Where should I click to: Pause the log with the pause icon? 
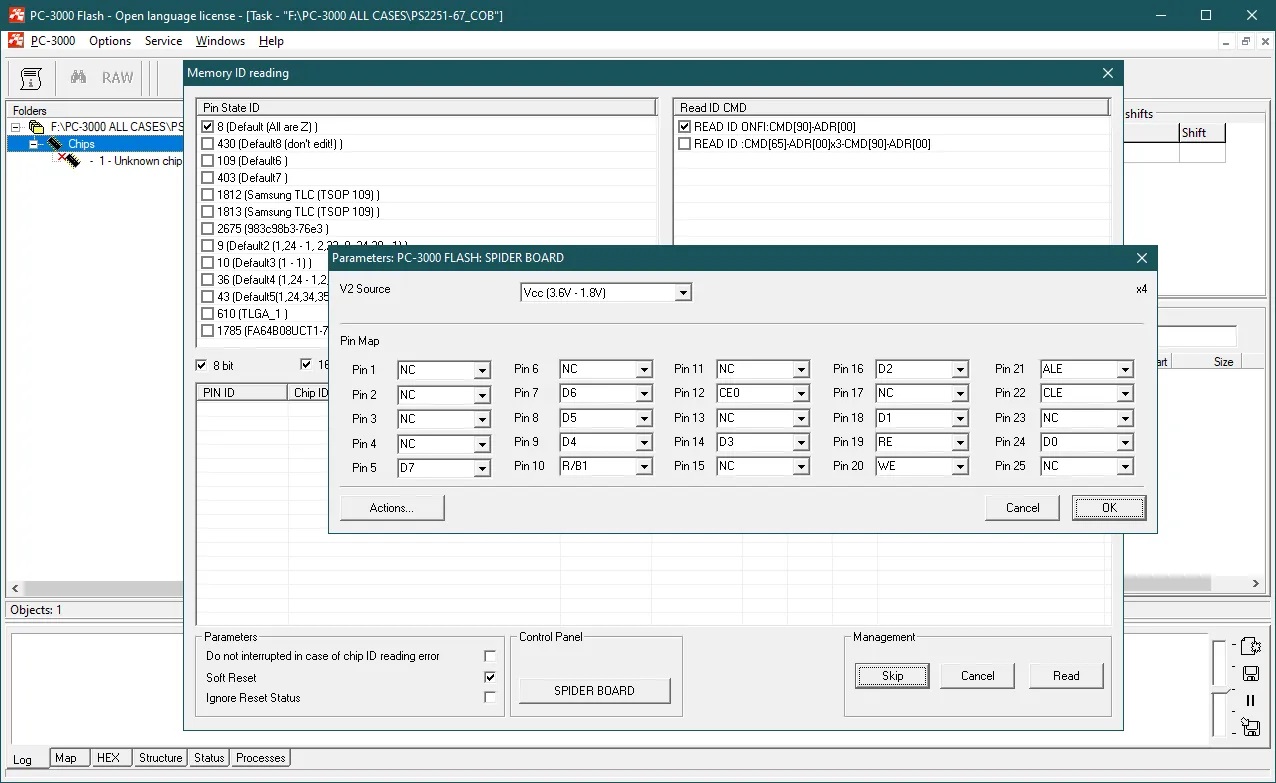[x=1250, y=700]
